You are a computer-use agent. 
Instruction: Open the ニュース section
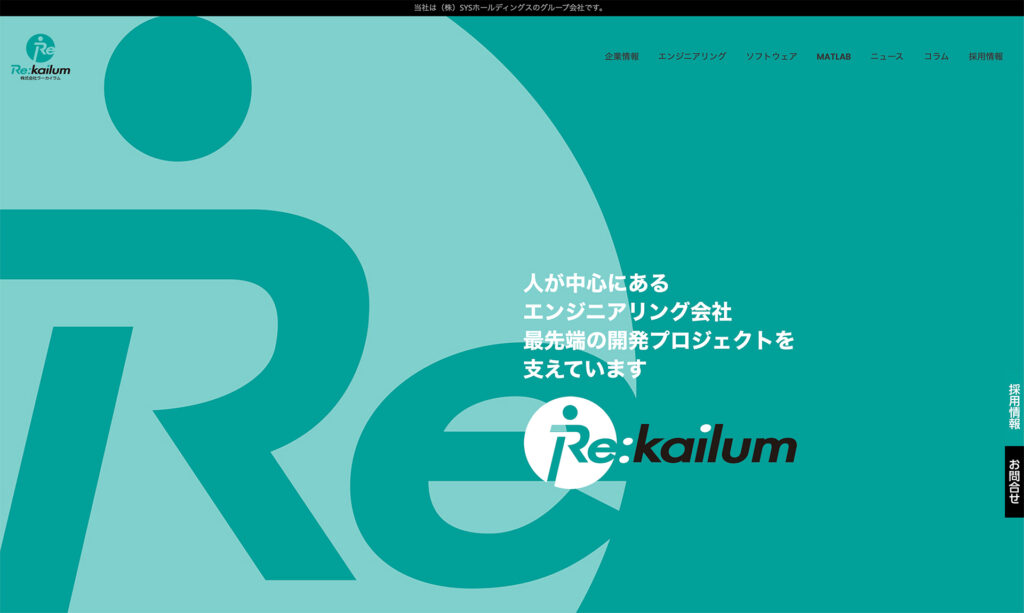point(887,57)
